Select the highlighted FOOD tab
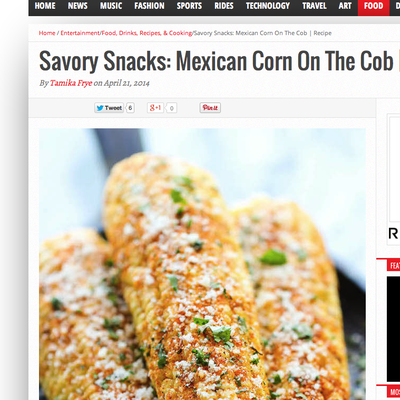The image size is (400, 400). point(373,6)
